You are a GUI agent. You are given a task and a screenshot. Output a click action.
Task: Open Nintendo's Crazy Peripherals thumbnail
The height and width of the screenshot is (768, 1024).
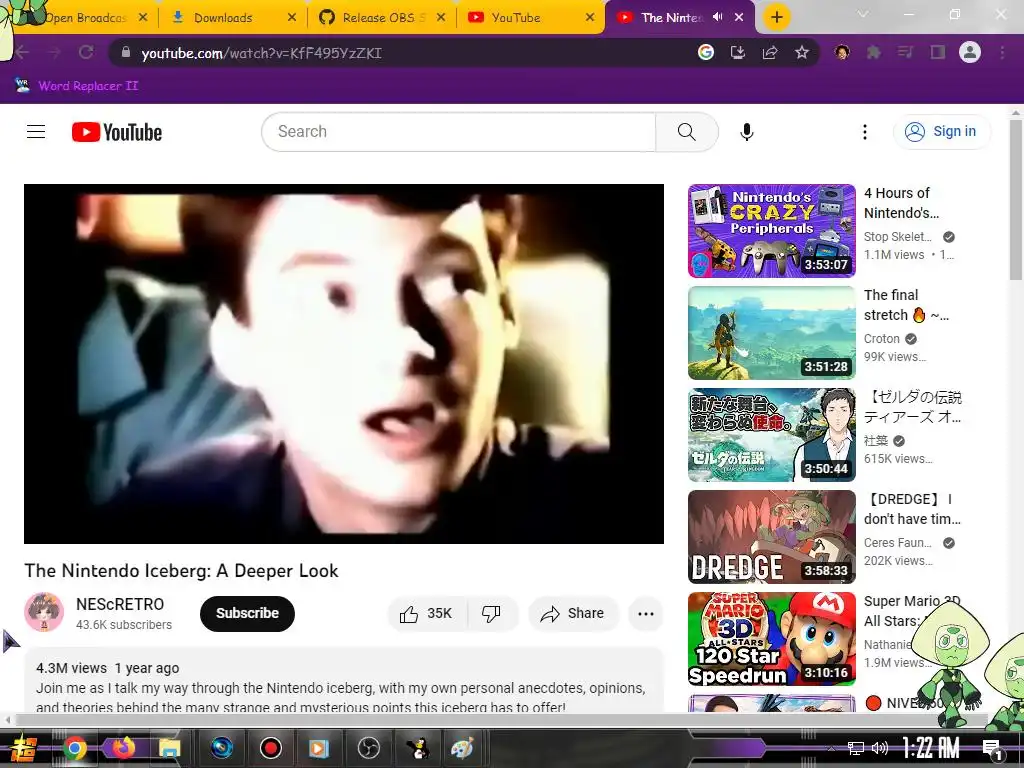pos(771,231)
